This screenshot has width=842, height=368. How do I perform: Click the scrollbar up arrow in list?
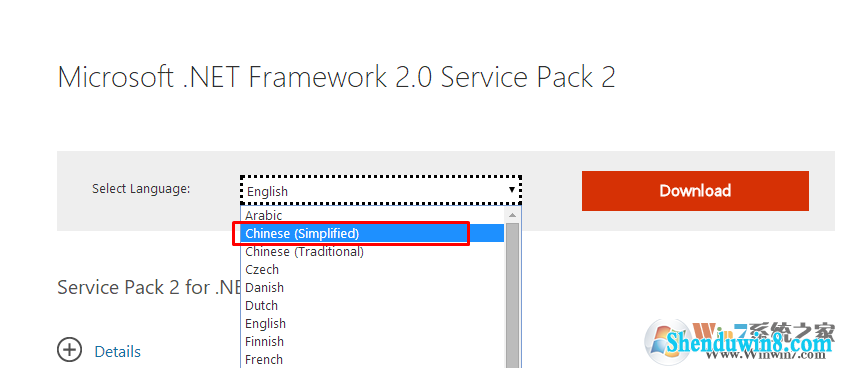512,215
